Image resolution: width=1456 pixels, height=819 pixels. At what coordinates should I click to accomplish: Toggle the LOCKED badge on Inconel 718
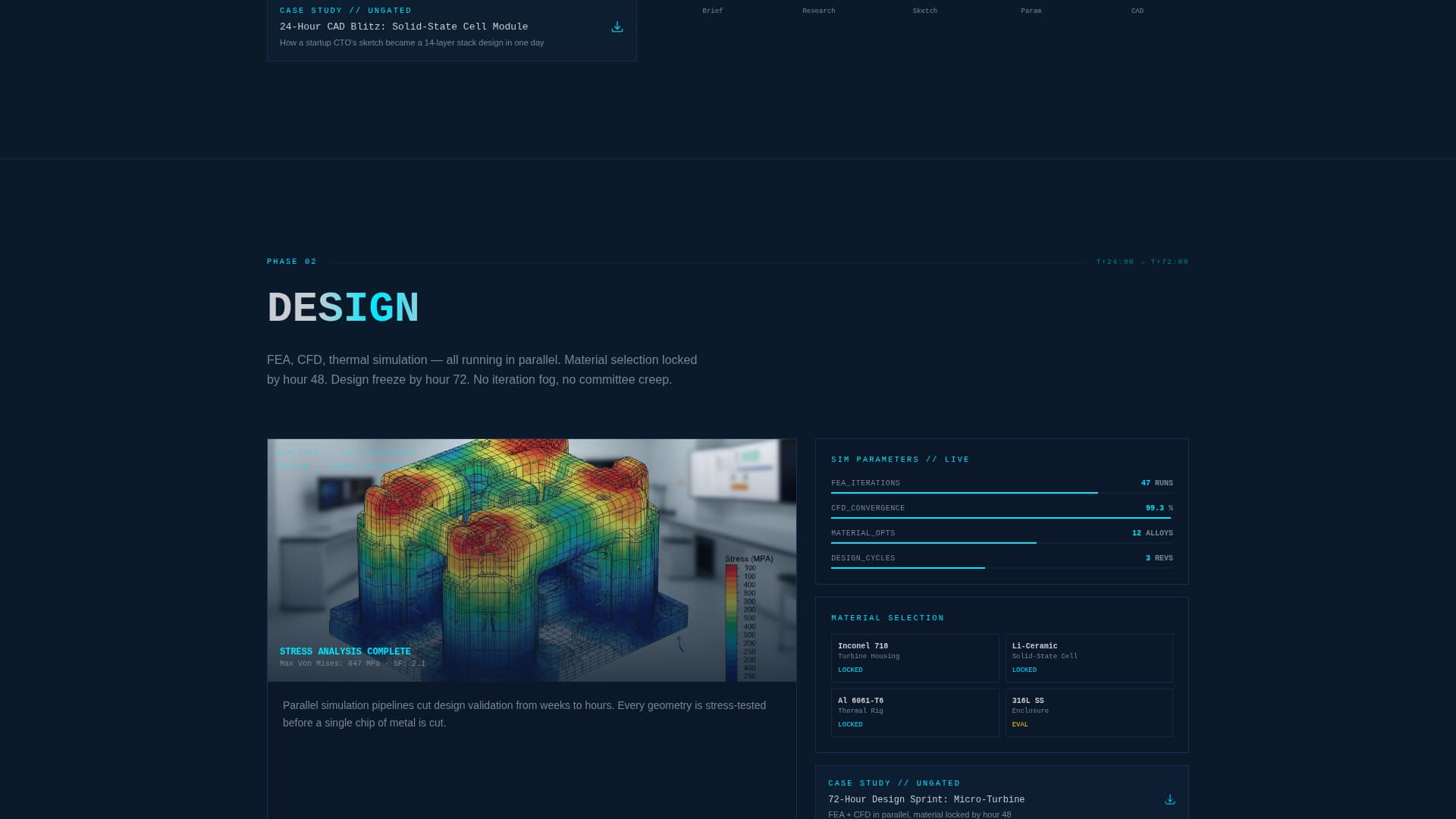click(x=849, y=670)
